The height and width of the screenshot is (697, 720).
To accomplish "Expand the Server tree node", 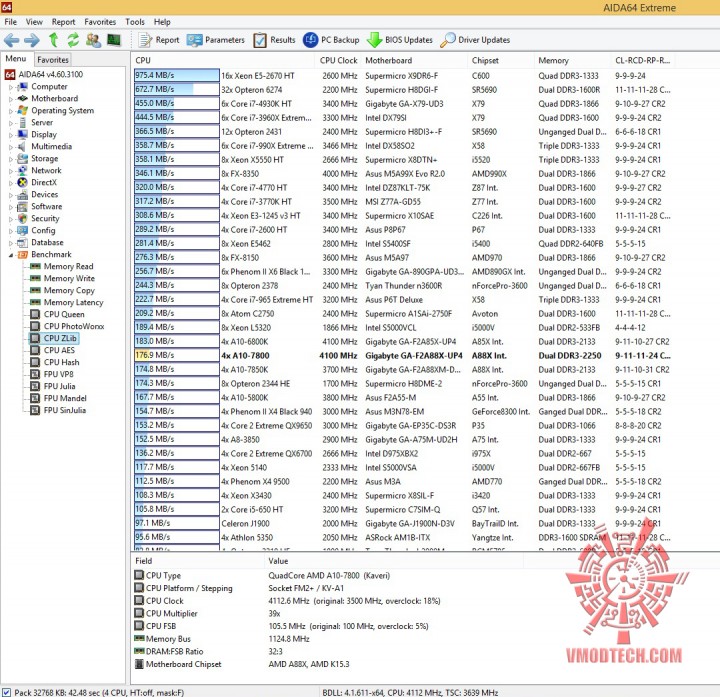I will click(11, 123).
